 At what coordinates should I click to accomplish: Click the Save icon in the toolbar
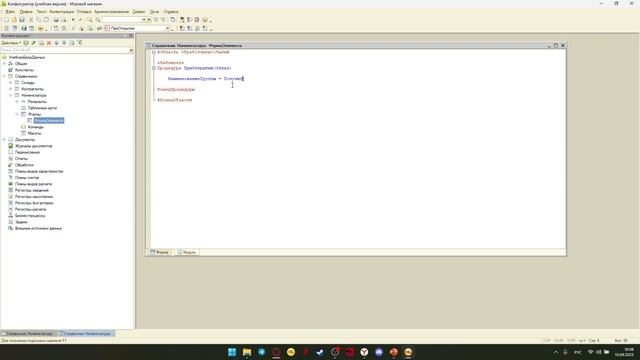point(22,20)
